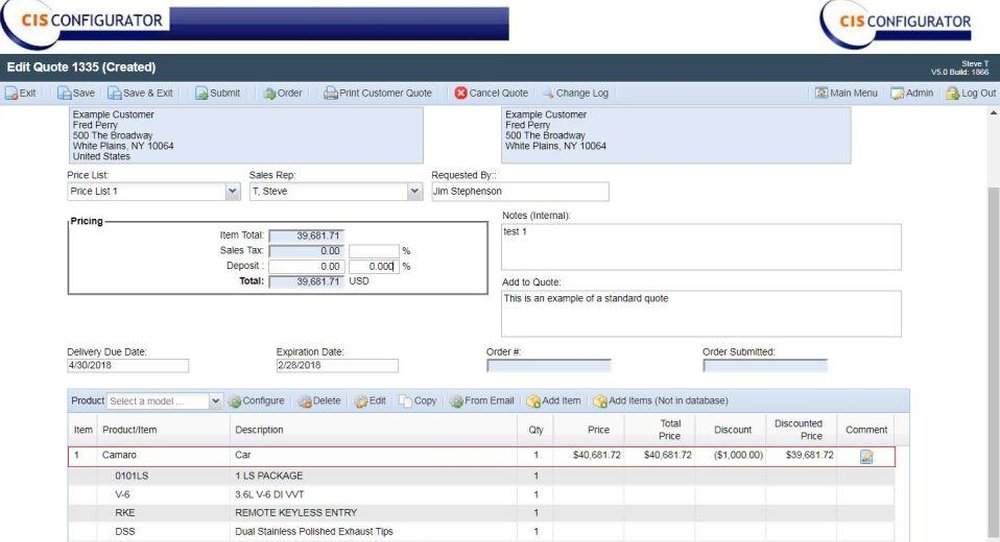Screen dimensions: 1000x542
Task: Click Add Item button
Action: click(x=554, y=401)
